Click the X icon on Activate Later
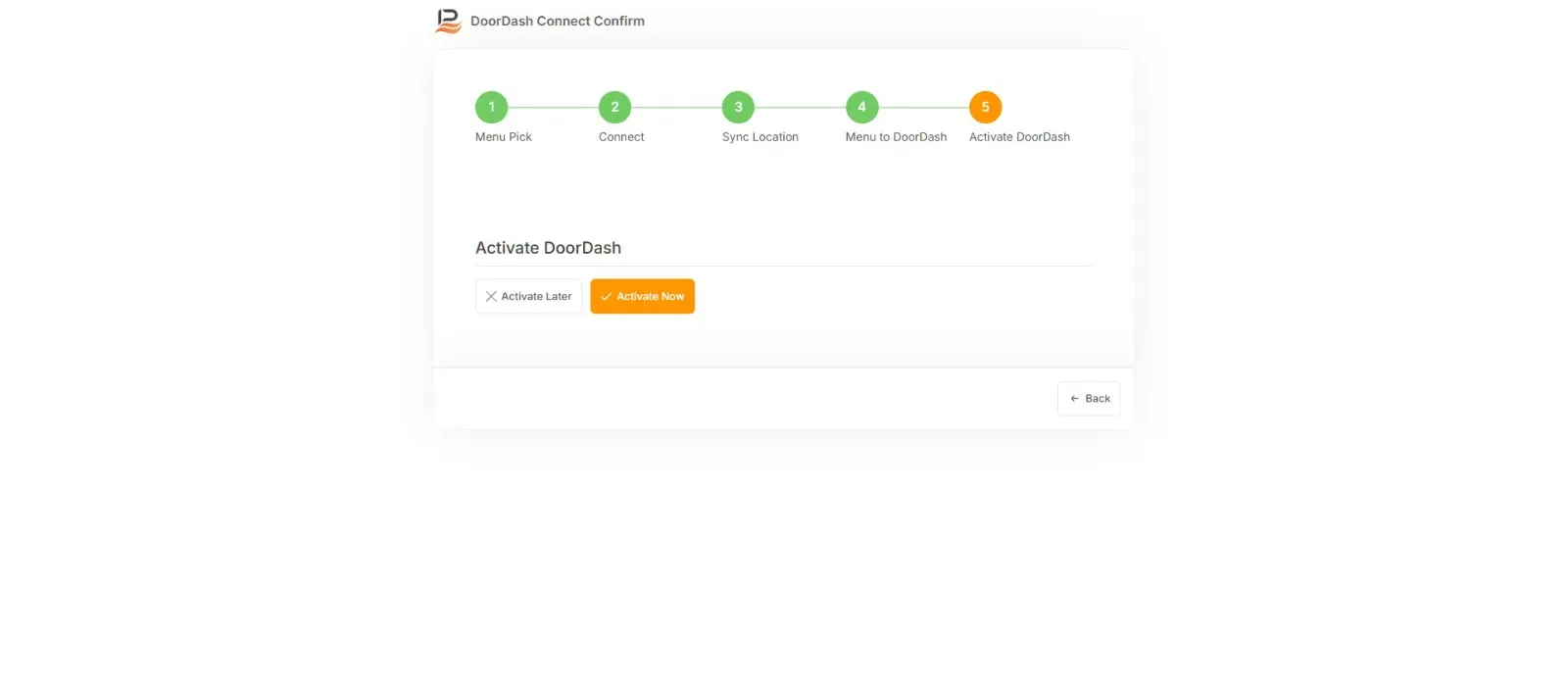Screen dimensions: 1568x685 coord(491,296)
